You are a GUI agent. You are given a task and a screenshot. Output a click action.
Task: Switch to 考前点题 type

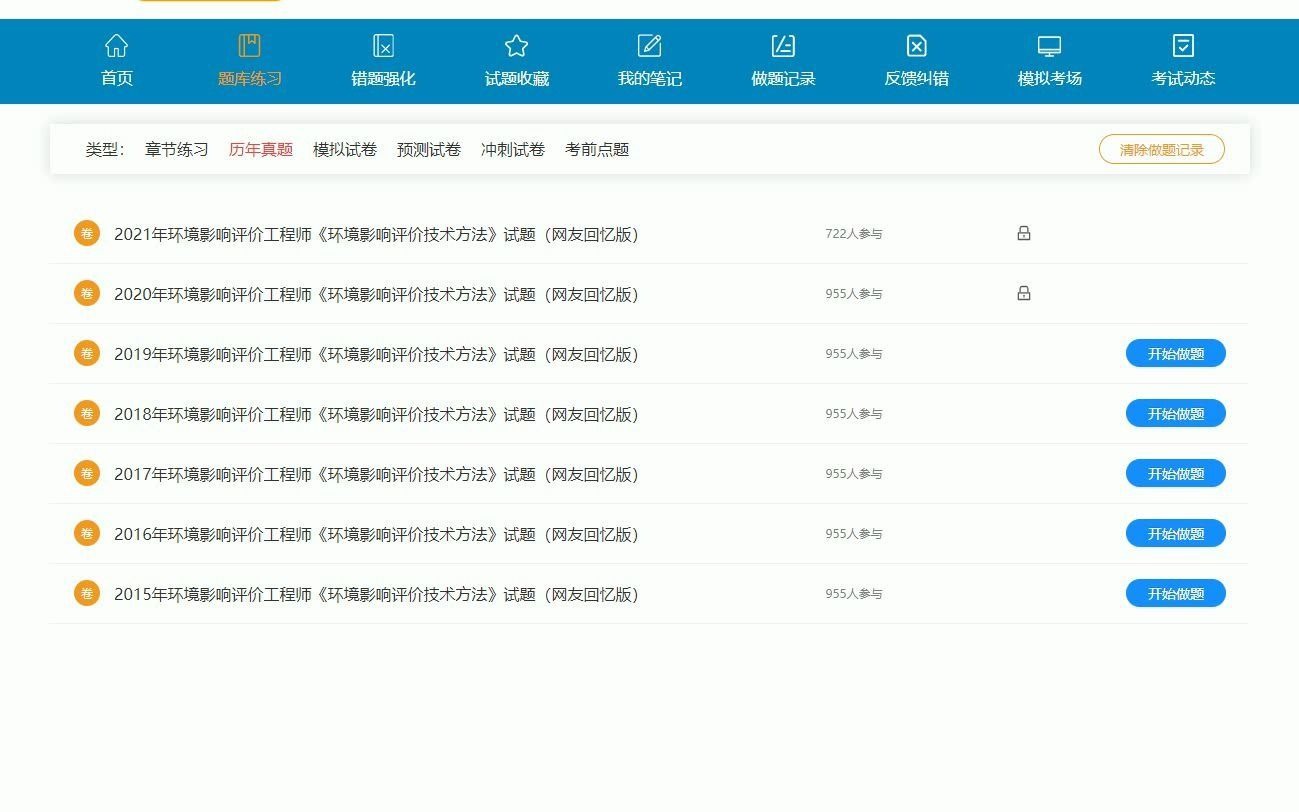(x=597, y=150)
